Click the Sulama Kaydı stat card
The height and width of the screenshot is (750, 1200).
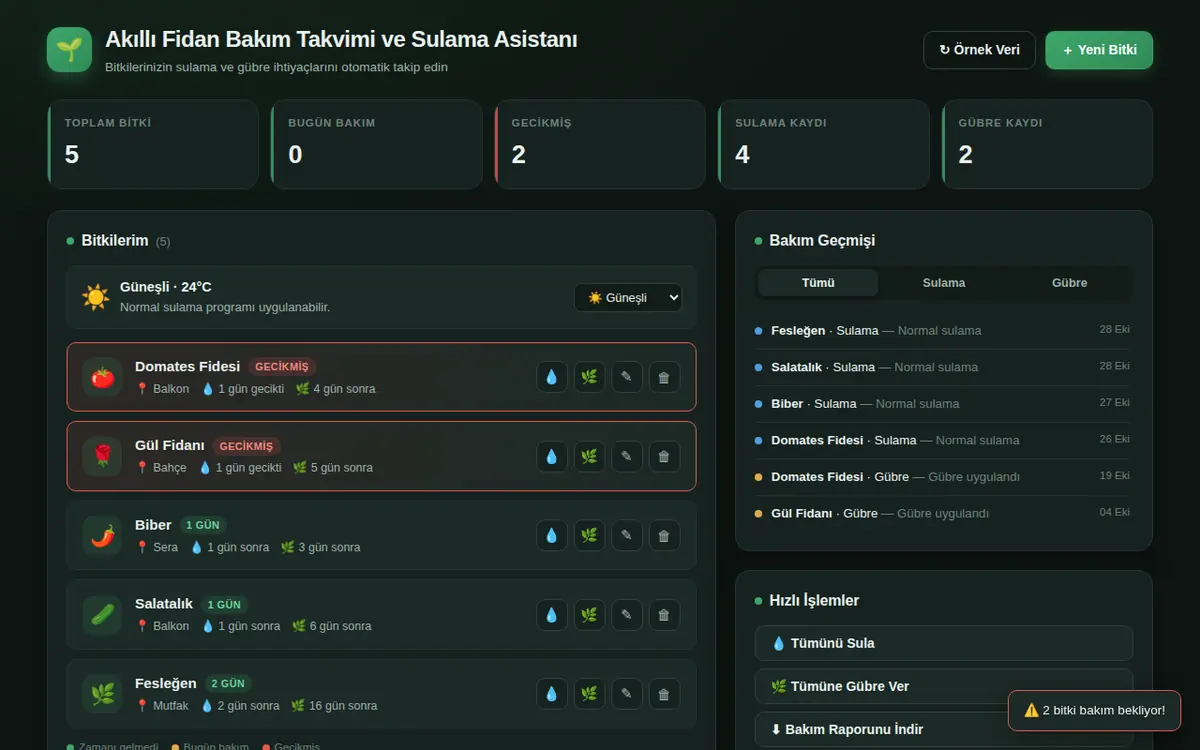point(824,144)
